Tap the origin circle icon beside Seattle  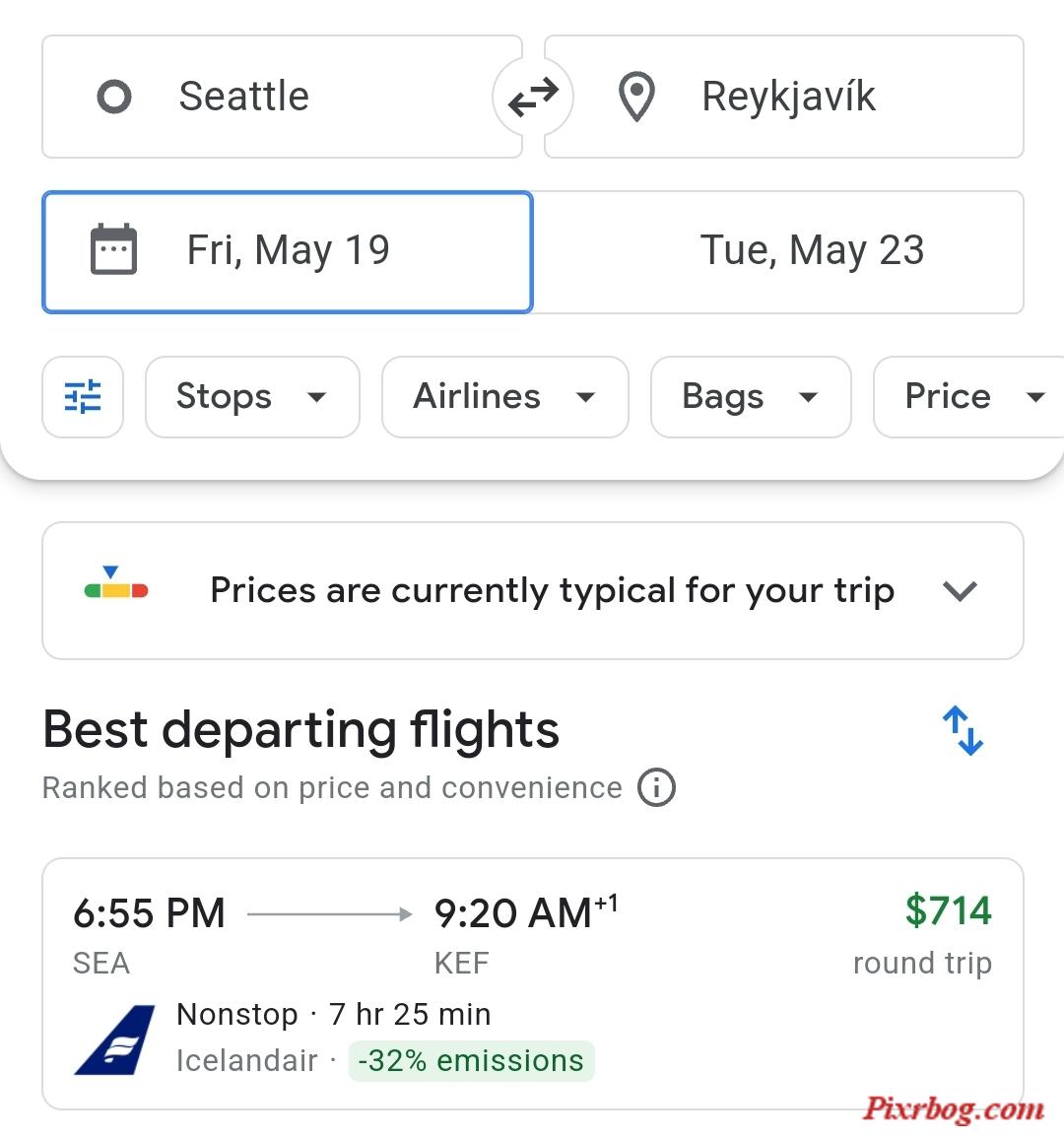(x=114, y=97)
